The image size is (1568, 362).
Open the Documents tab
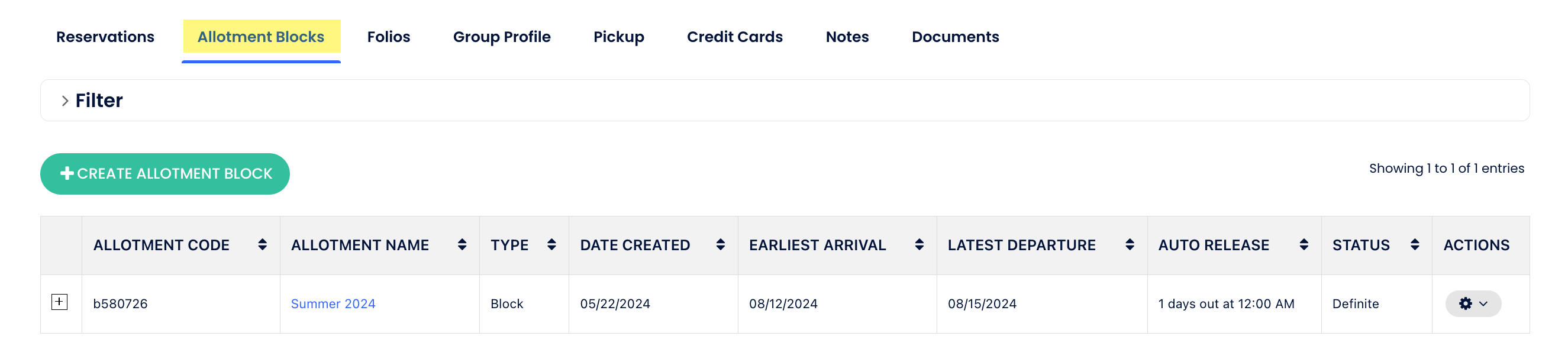click(x=955, y=37)
